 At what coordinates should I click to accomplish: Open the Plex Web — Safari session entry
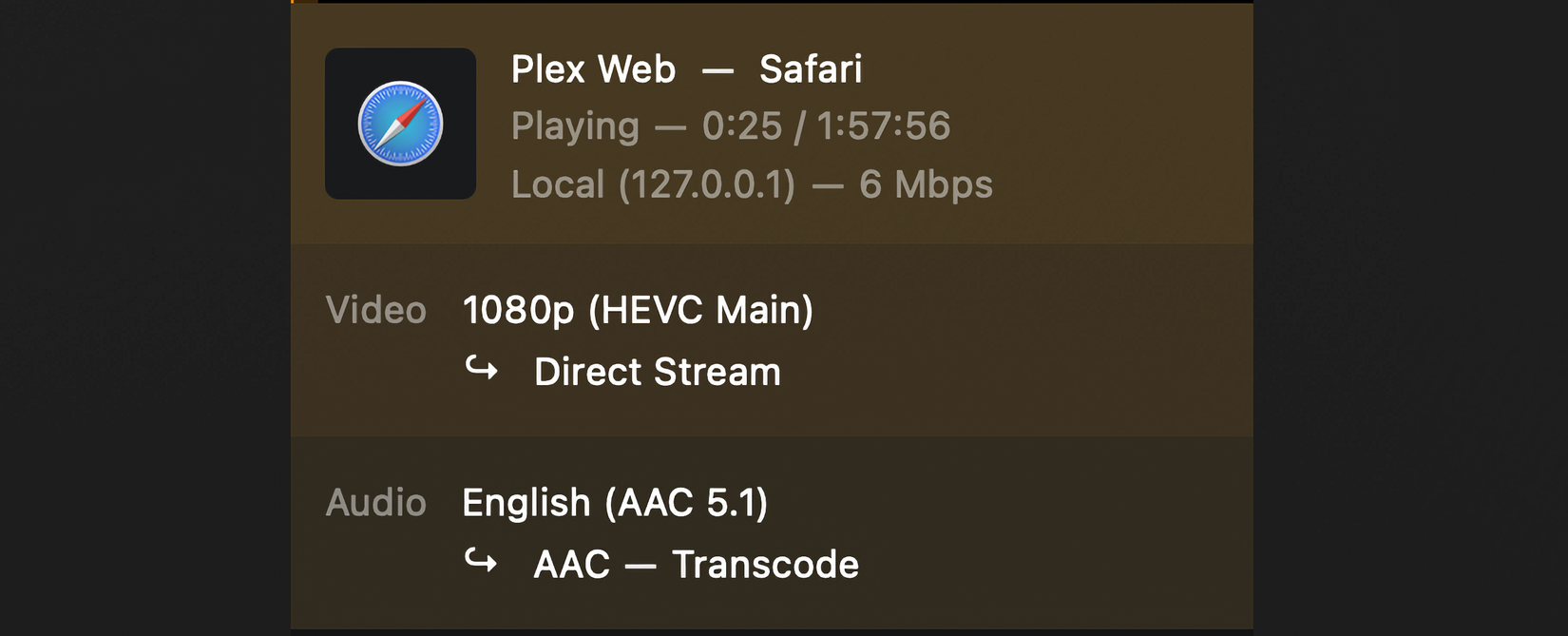[686, 68]
